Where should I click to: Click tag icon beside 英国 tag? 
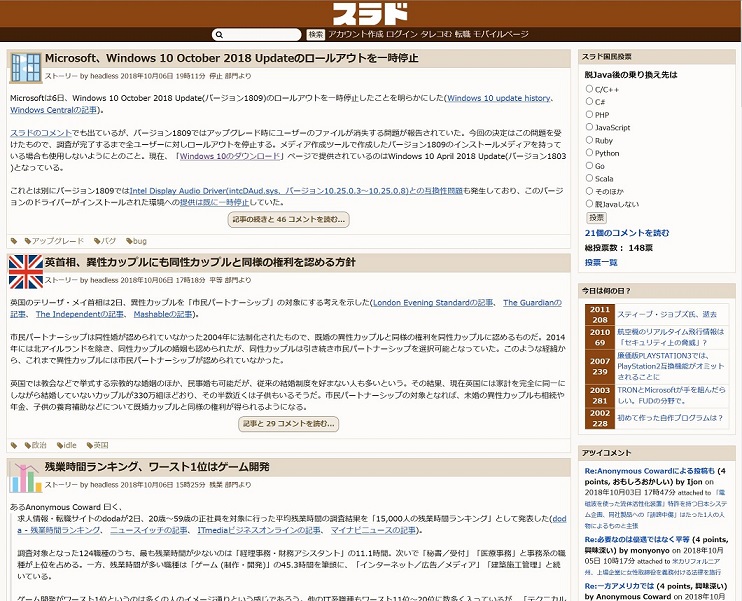click(89, 445)
